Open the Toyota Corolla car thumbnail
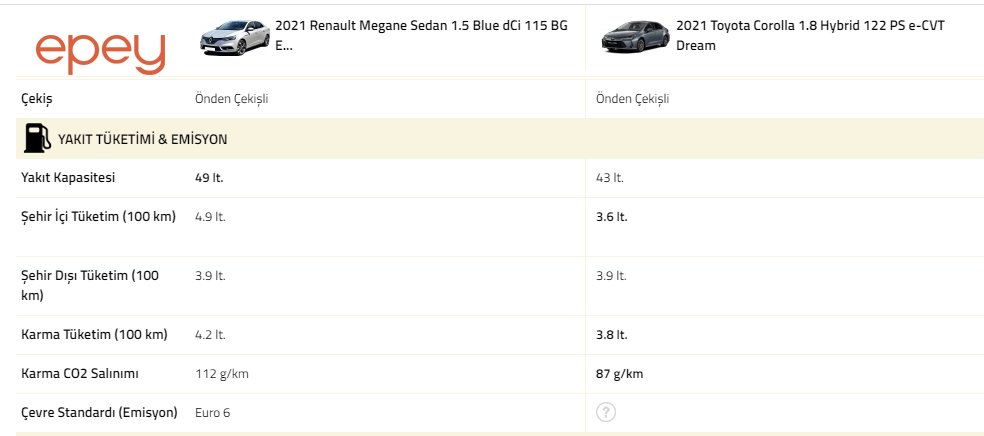Screen dimensions: 984x436 (635, 37)
